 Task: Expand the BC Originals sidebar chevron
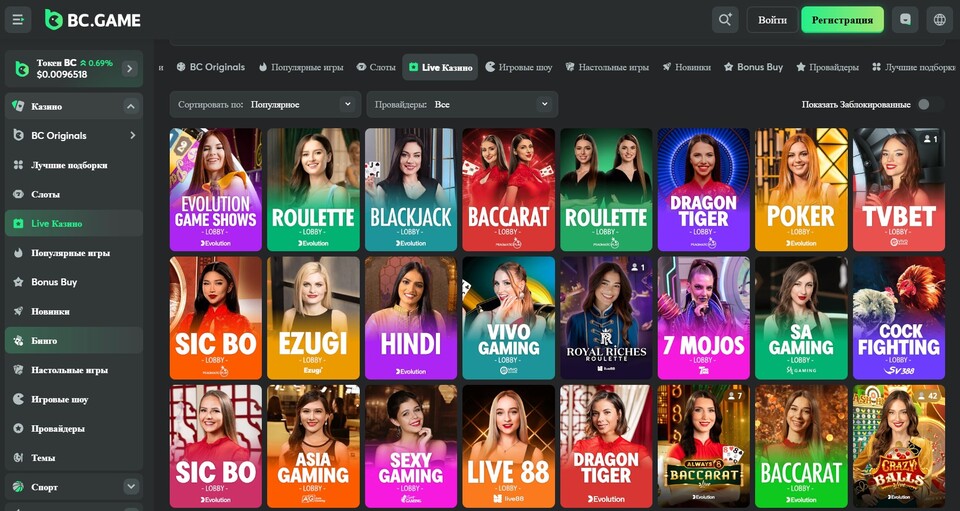point(132,135)
